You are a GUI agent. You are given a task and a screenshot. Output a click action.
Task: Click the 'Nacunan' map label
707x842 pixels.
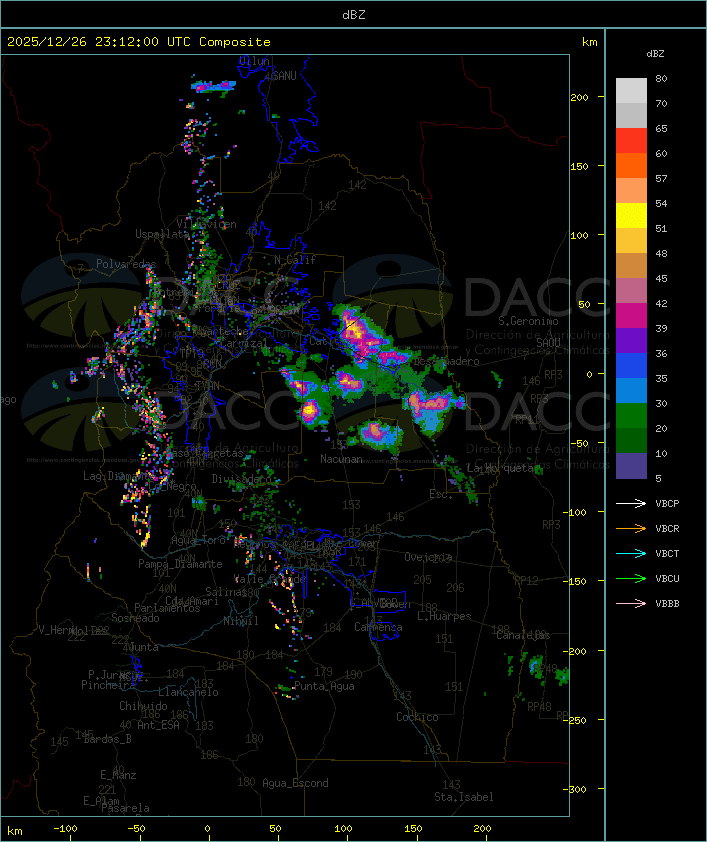click(341, 459)
